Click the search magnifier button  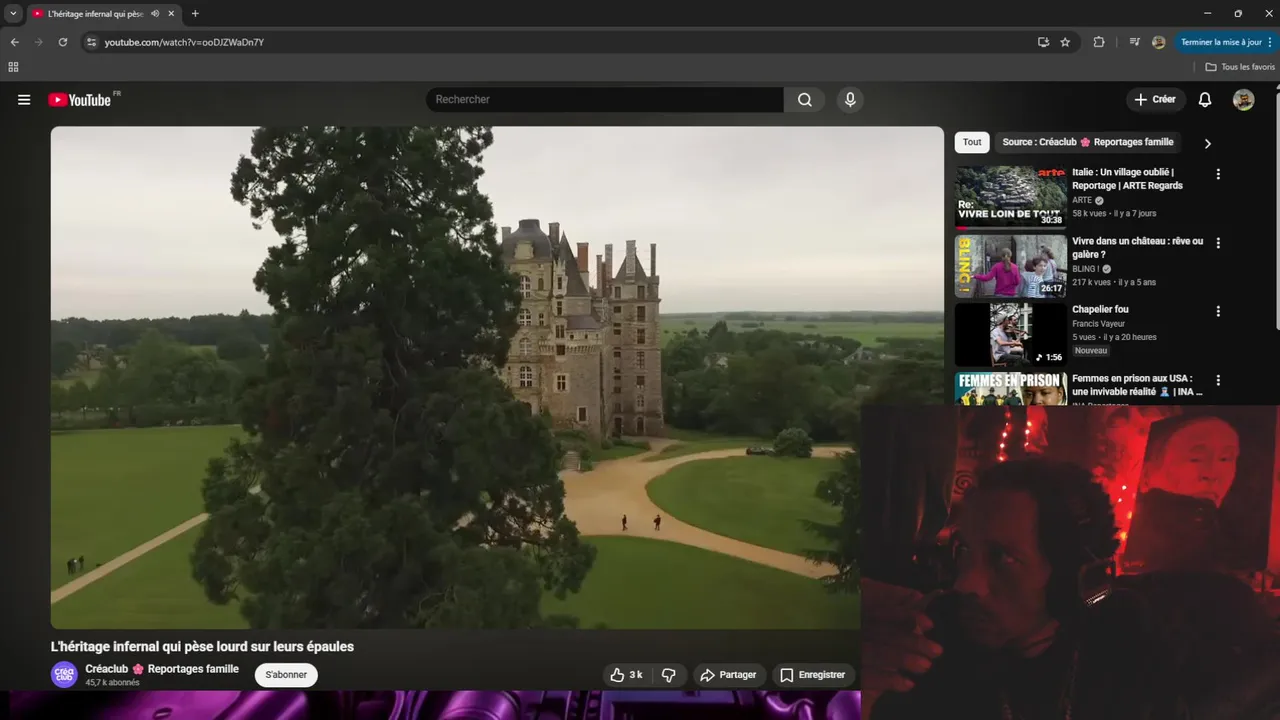click(805, 100)
